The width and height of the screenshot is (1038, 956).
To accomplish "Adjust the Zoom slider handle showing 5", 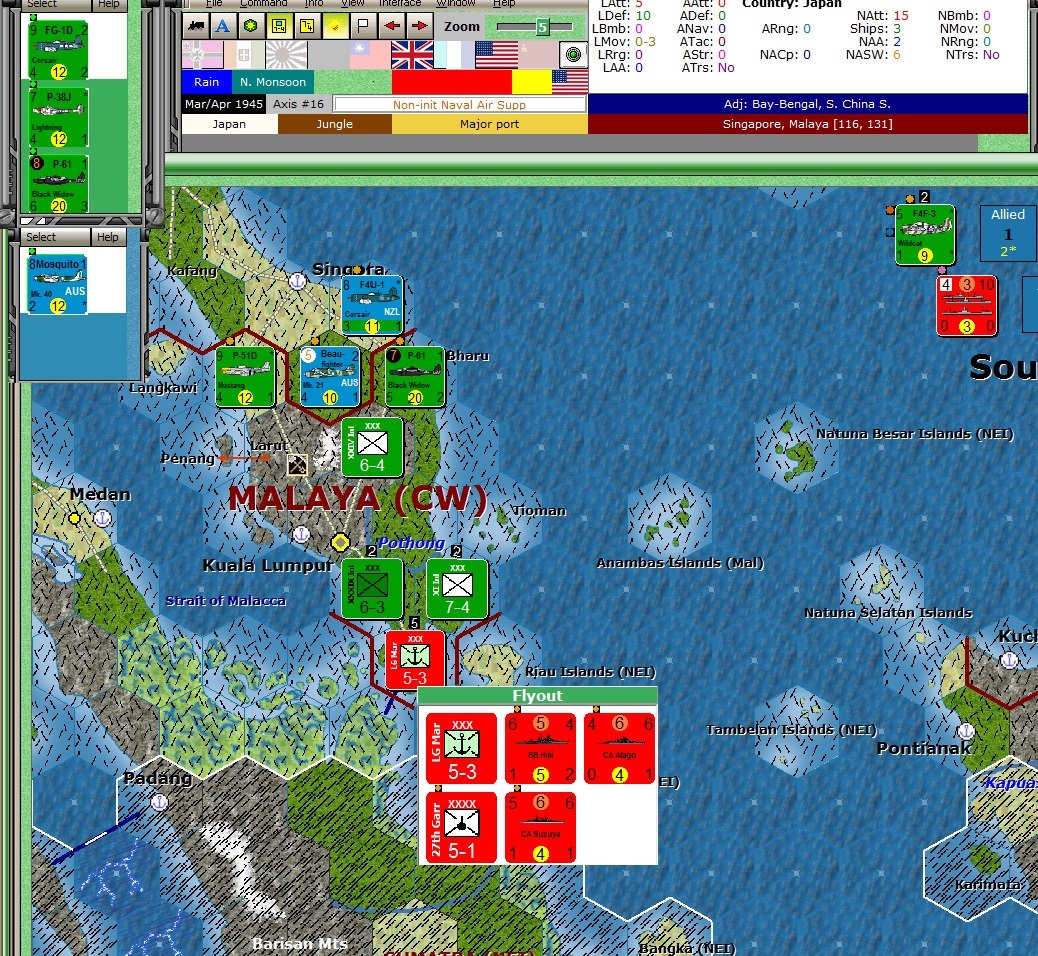I will [542, 27].
